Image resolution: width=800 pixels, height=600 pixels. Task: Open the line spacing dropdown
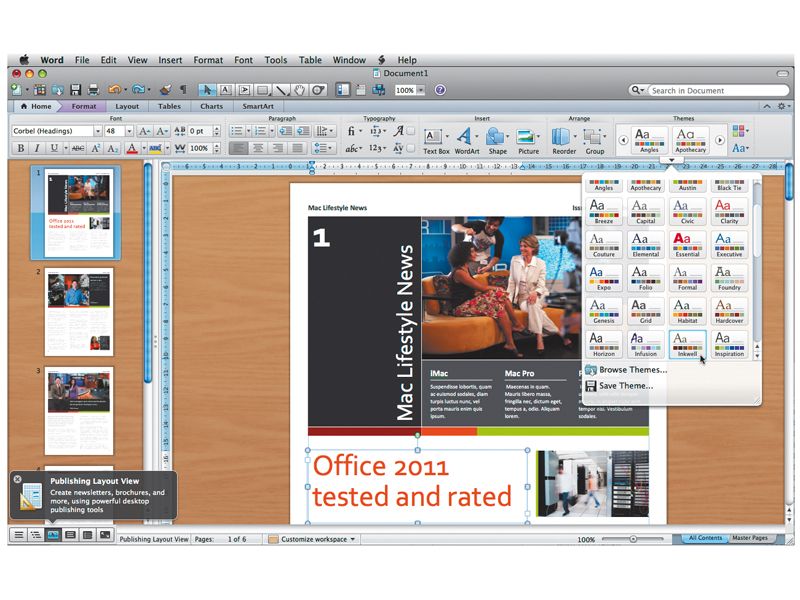click(x=323, y=148)
